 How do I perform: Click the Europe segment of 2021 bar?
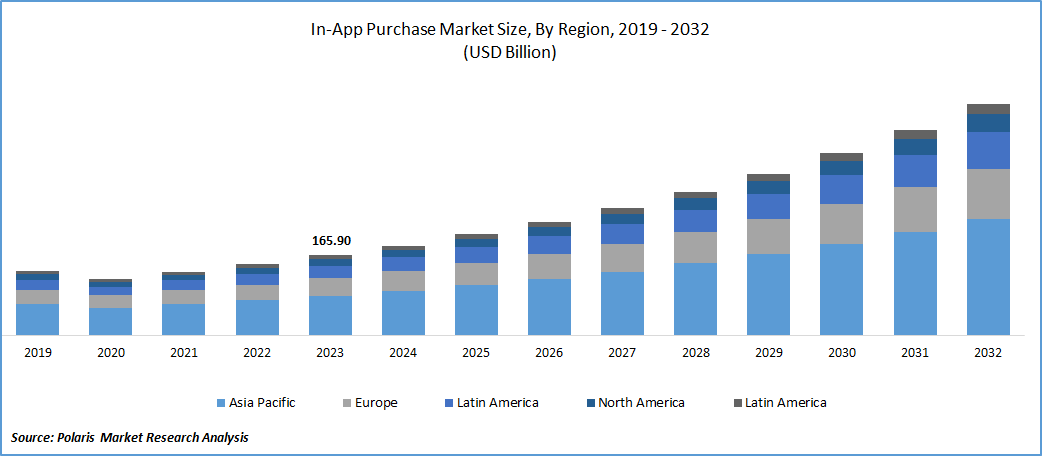pyautogui.click(x=183, y=297)
